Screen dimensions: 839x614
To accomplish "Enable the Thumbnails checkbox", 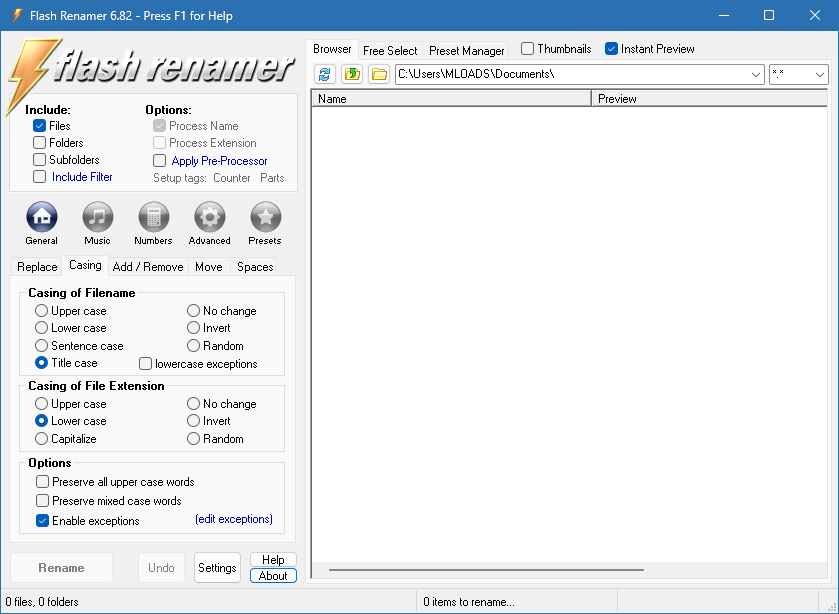I will [x=527, y=48].
